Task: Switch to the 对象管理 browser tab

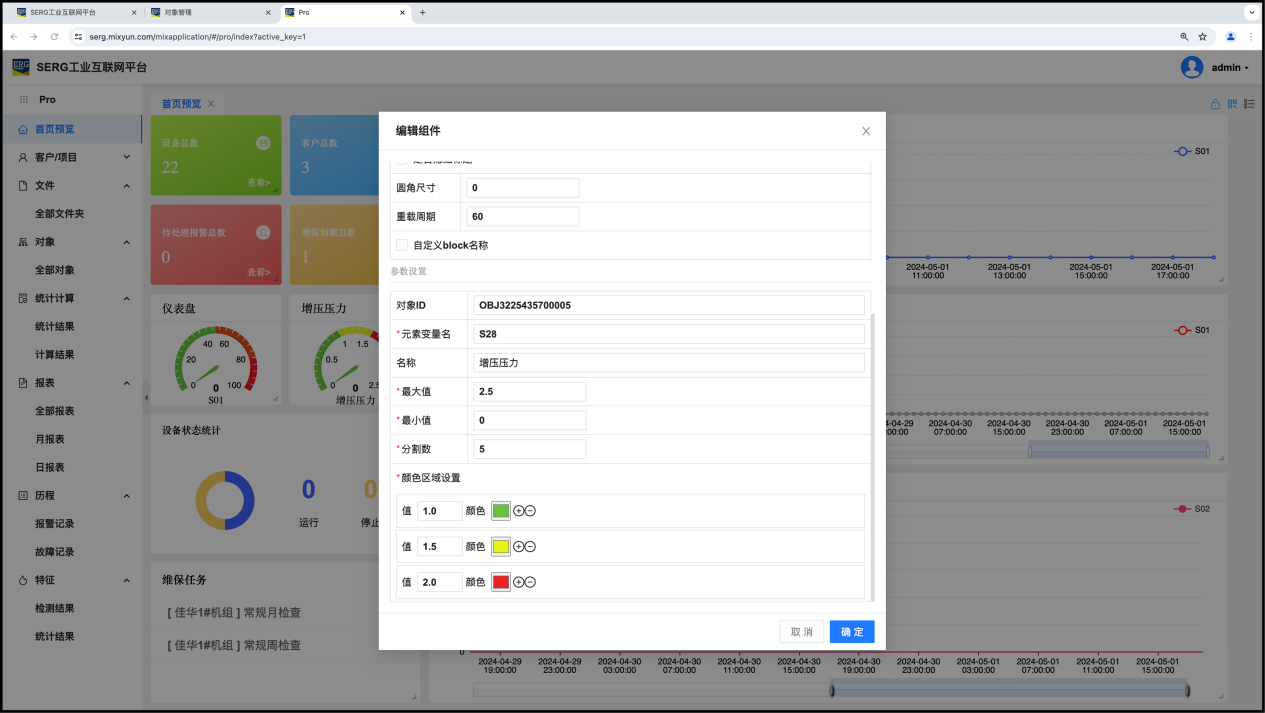Action: [206, 13]
